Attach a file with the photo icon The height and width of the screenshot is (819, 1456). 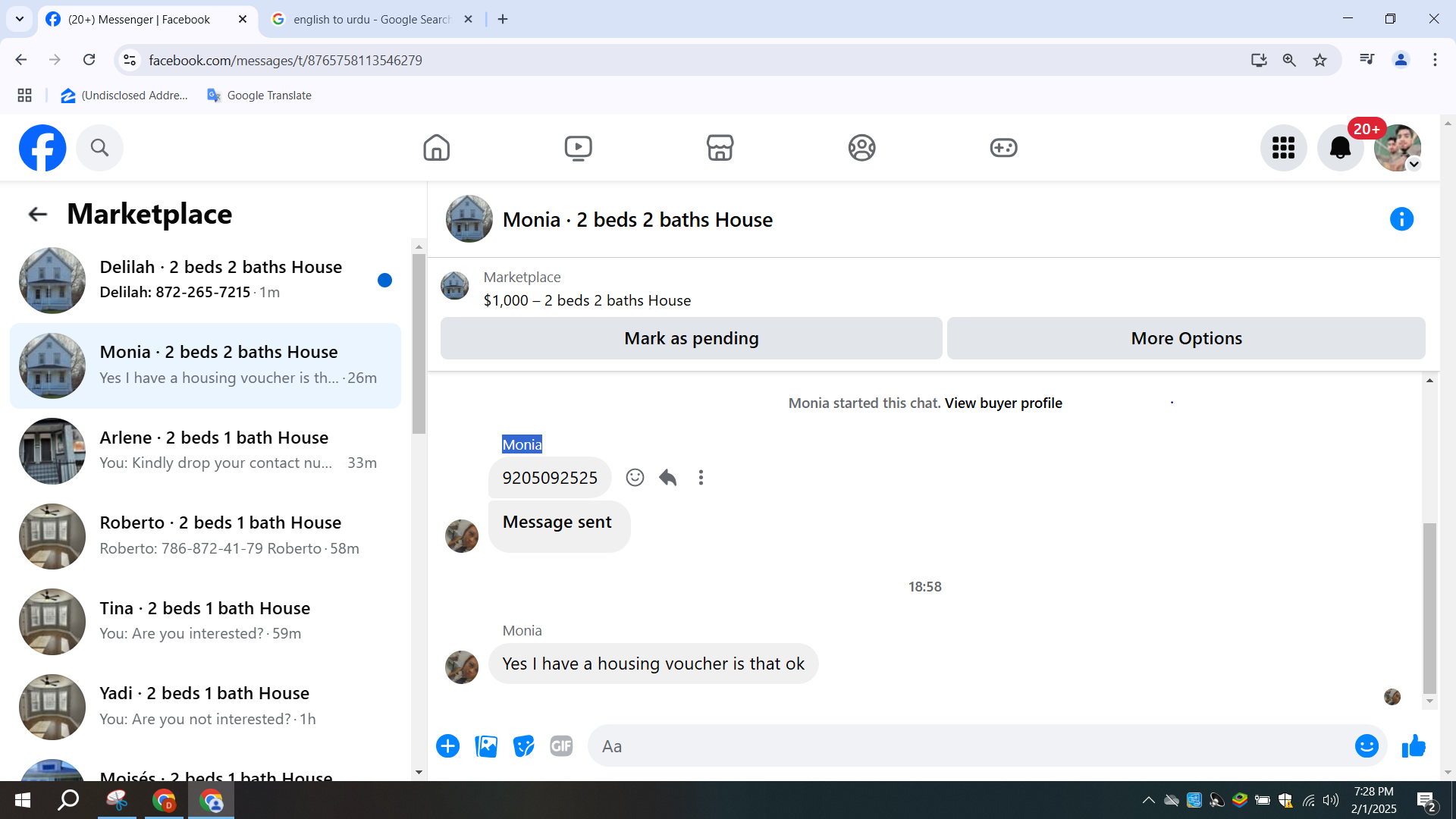[x=486, y=746]
